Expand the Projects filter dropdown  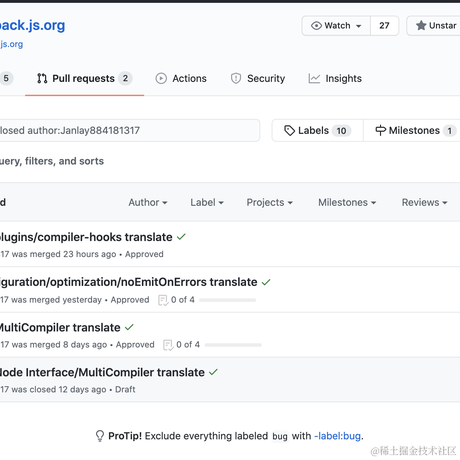(x=269, y=202)
